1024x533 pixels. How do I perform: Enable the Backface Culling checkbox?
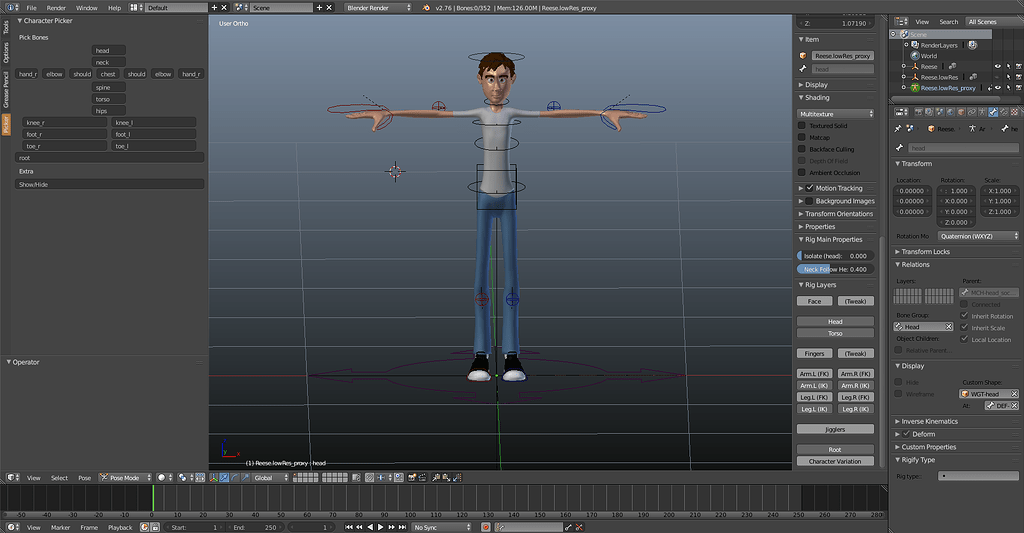point(801,149)
